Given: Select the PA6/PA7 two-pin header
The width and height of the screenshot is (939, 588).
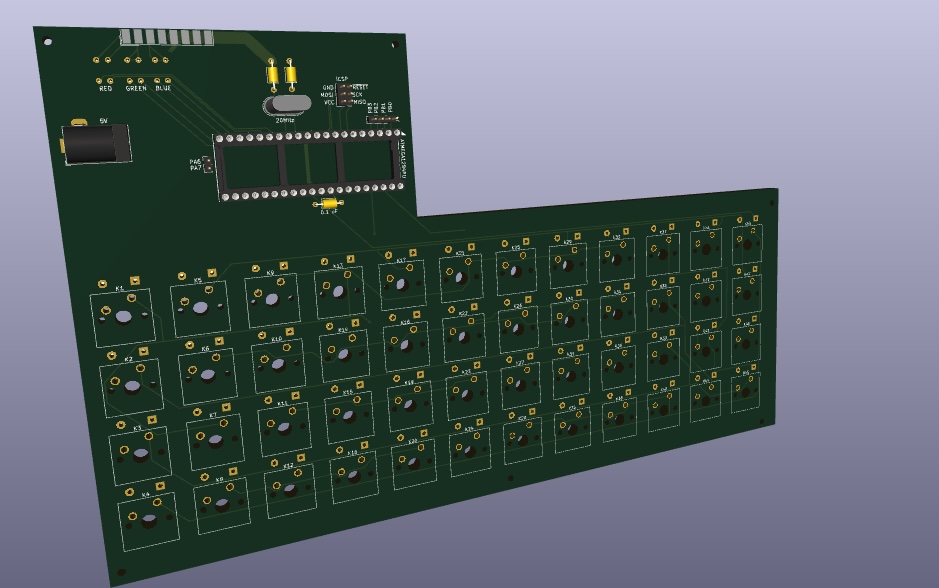Looking at the screenshot, I should point(207,165).
